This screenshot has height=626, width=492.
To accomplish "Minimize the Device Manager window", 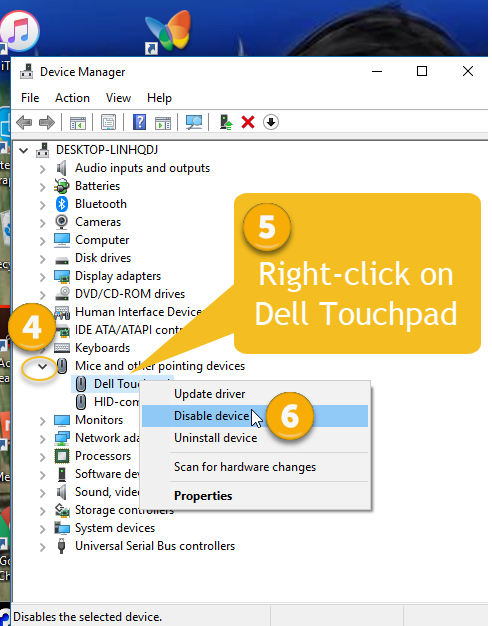I will [x=377, y=72].
